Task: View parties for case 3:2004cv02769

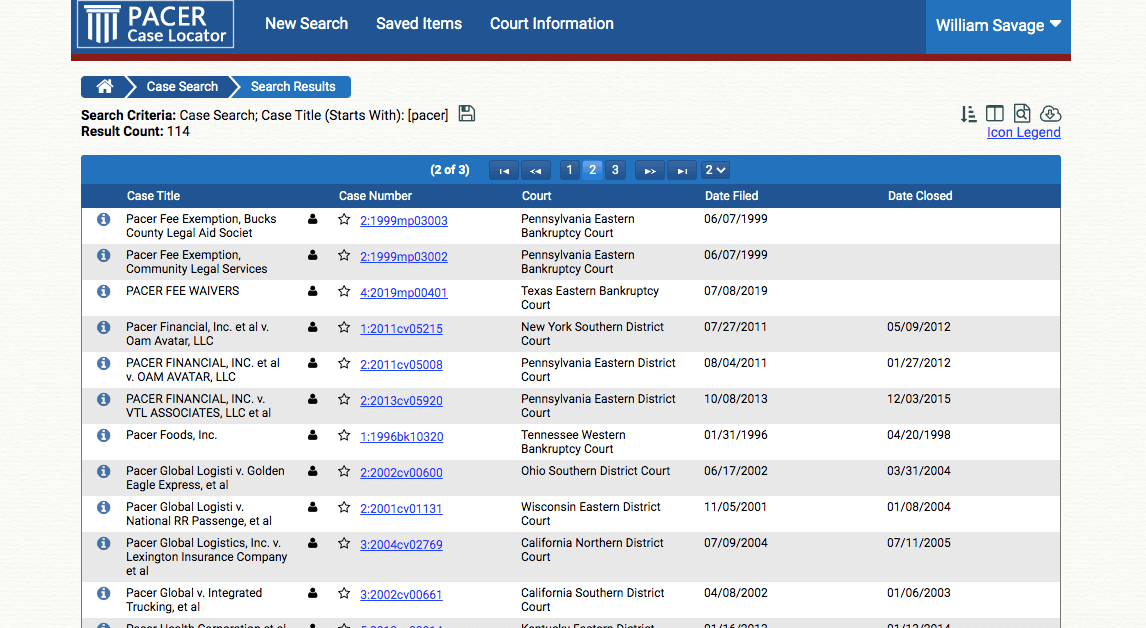Action: tap(313, 543)
